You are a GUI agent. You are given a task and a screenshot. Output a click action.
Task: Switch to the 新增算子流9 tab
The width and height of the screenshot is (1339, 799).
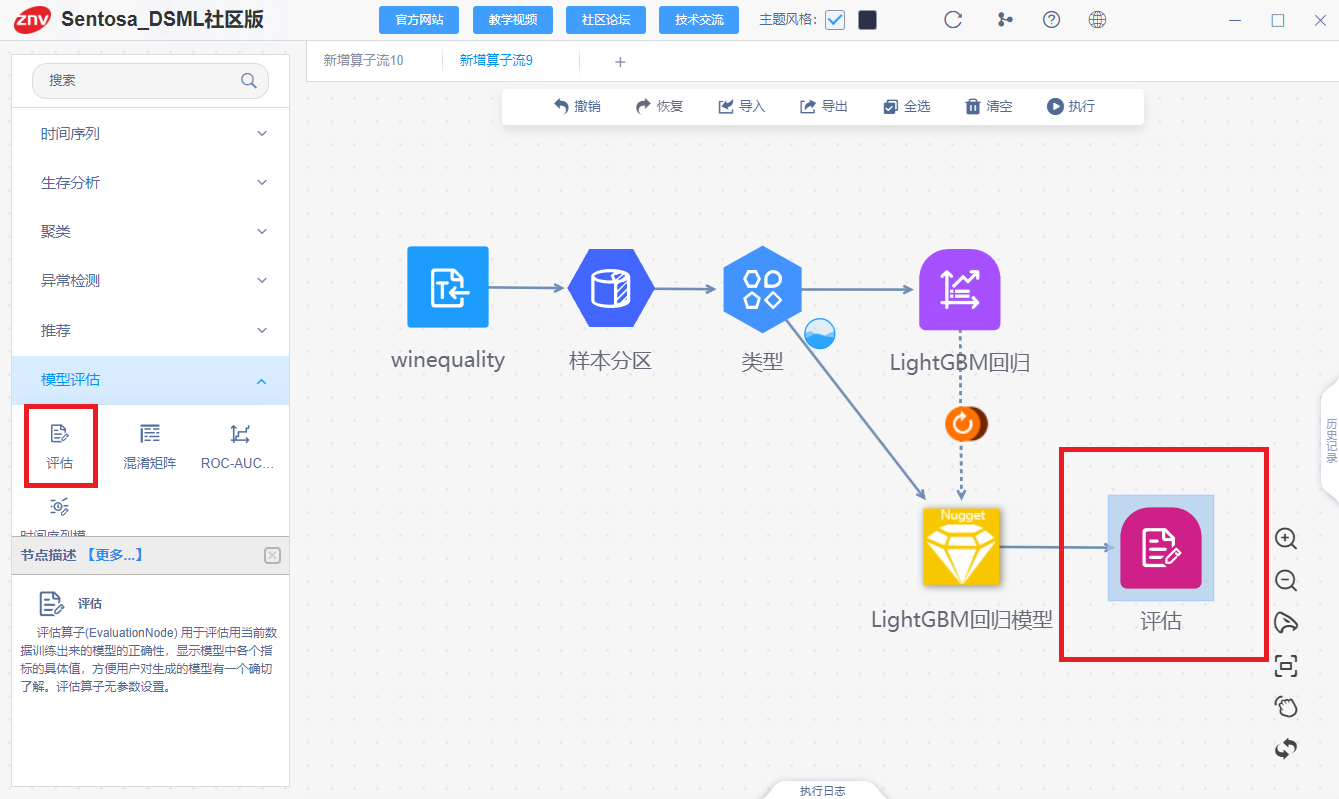click(496, 61)
